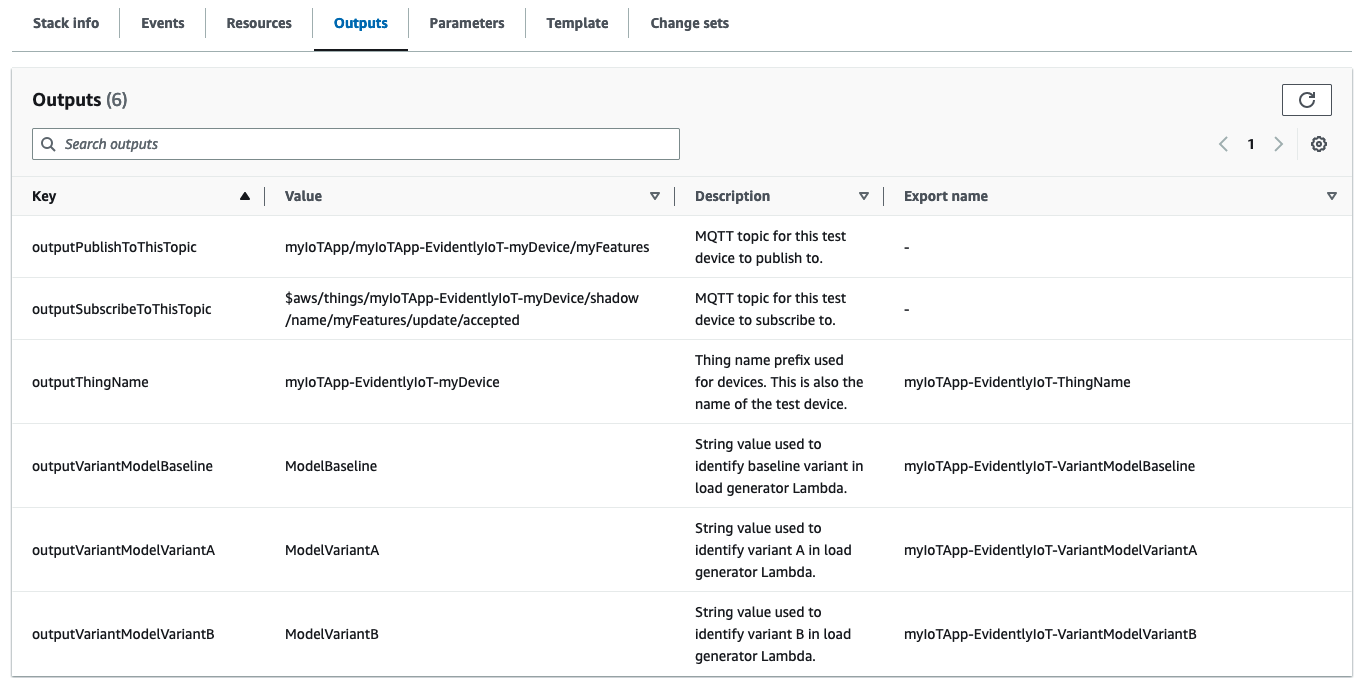Open the Change sets tab
The width and height of the screenshot is (1365, 684).
688,22
